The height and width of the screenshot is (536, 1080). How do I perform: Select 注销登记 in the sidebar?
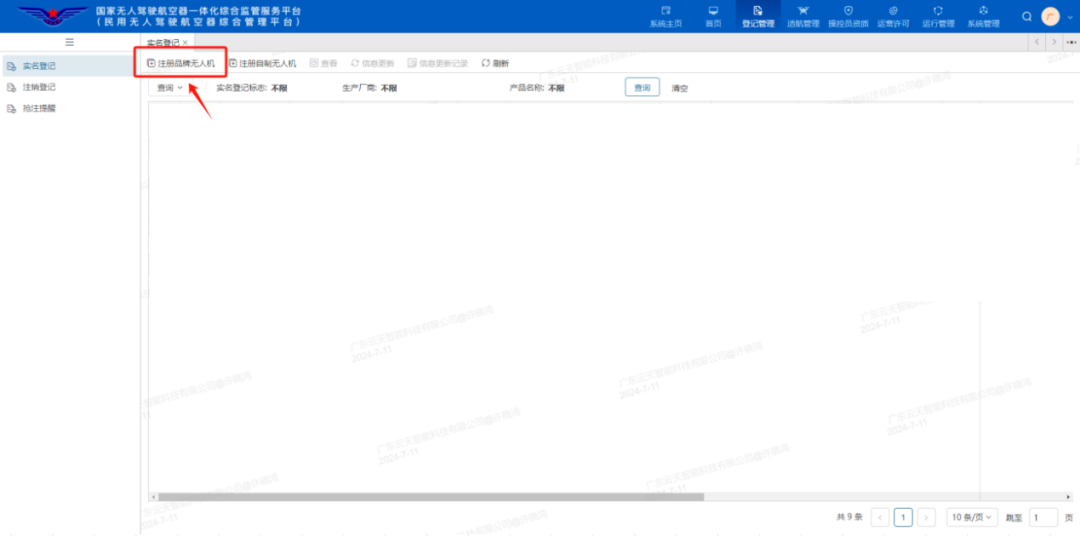coord(39,87)
